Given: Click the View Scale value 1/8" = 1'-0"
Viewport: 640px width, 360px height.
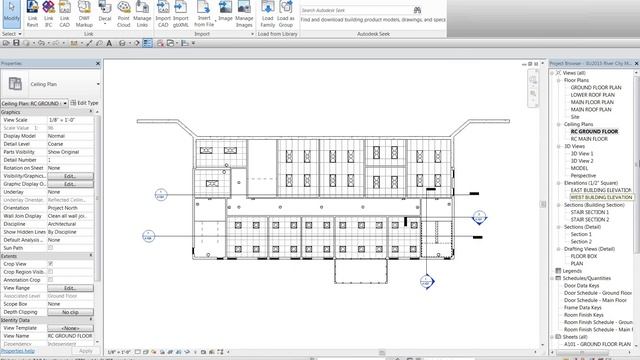Looking at the screenshot, I should (70, 120).
